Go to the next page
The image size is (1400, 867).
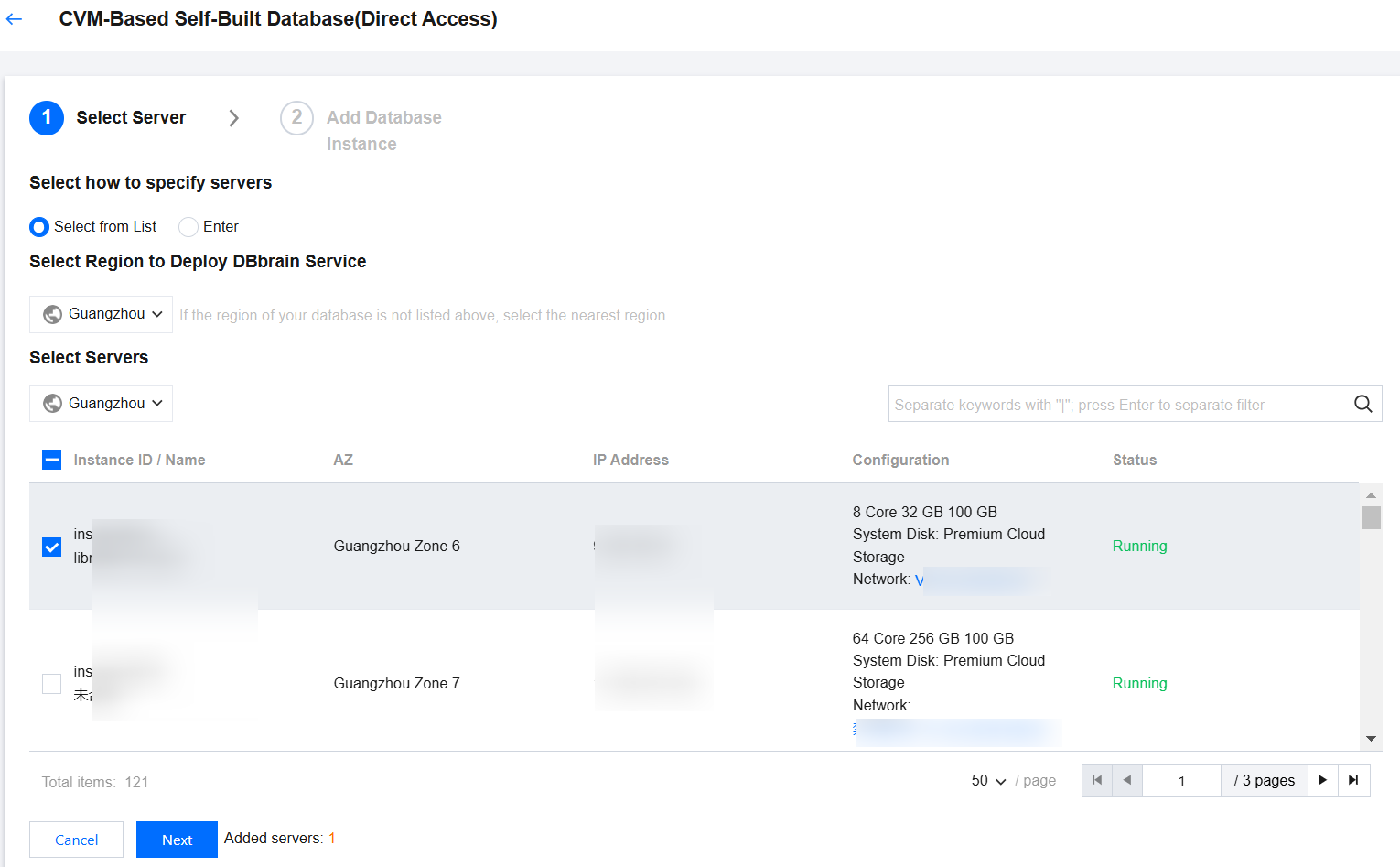point(1322,780)
